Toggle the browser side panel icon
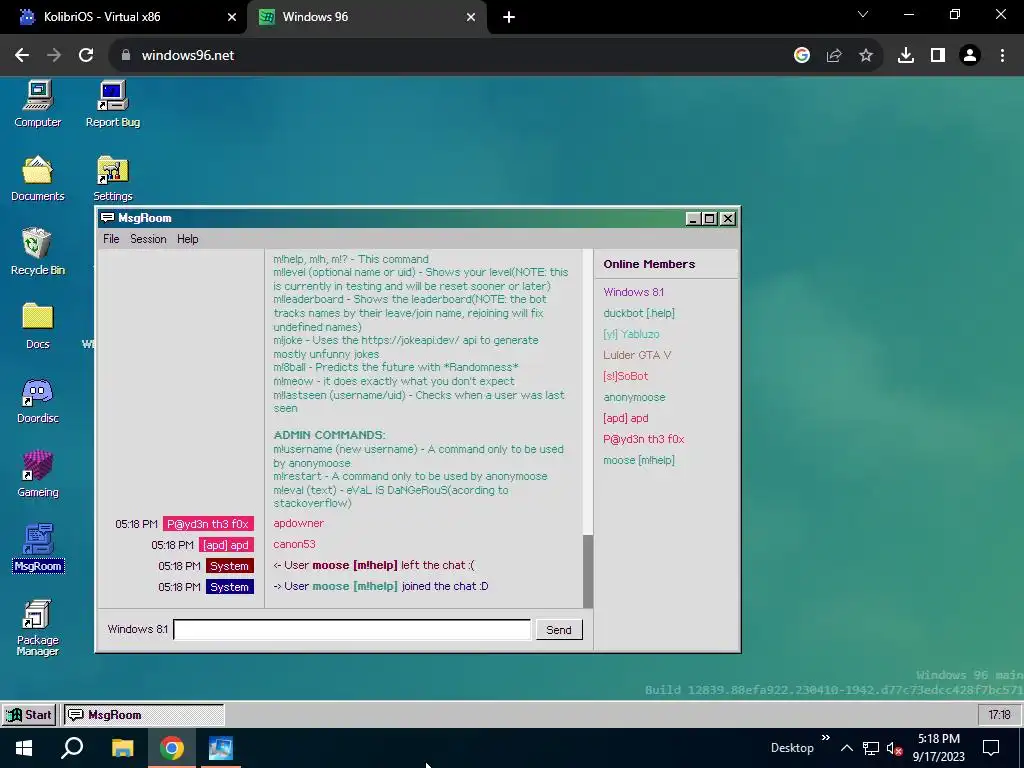This screenshot has width=1024, height=768. 938,56
